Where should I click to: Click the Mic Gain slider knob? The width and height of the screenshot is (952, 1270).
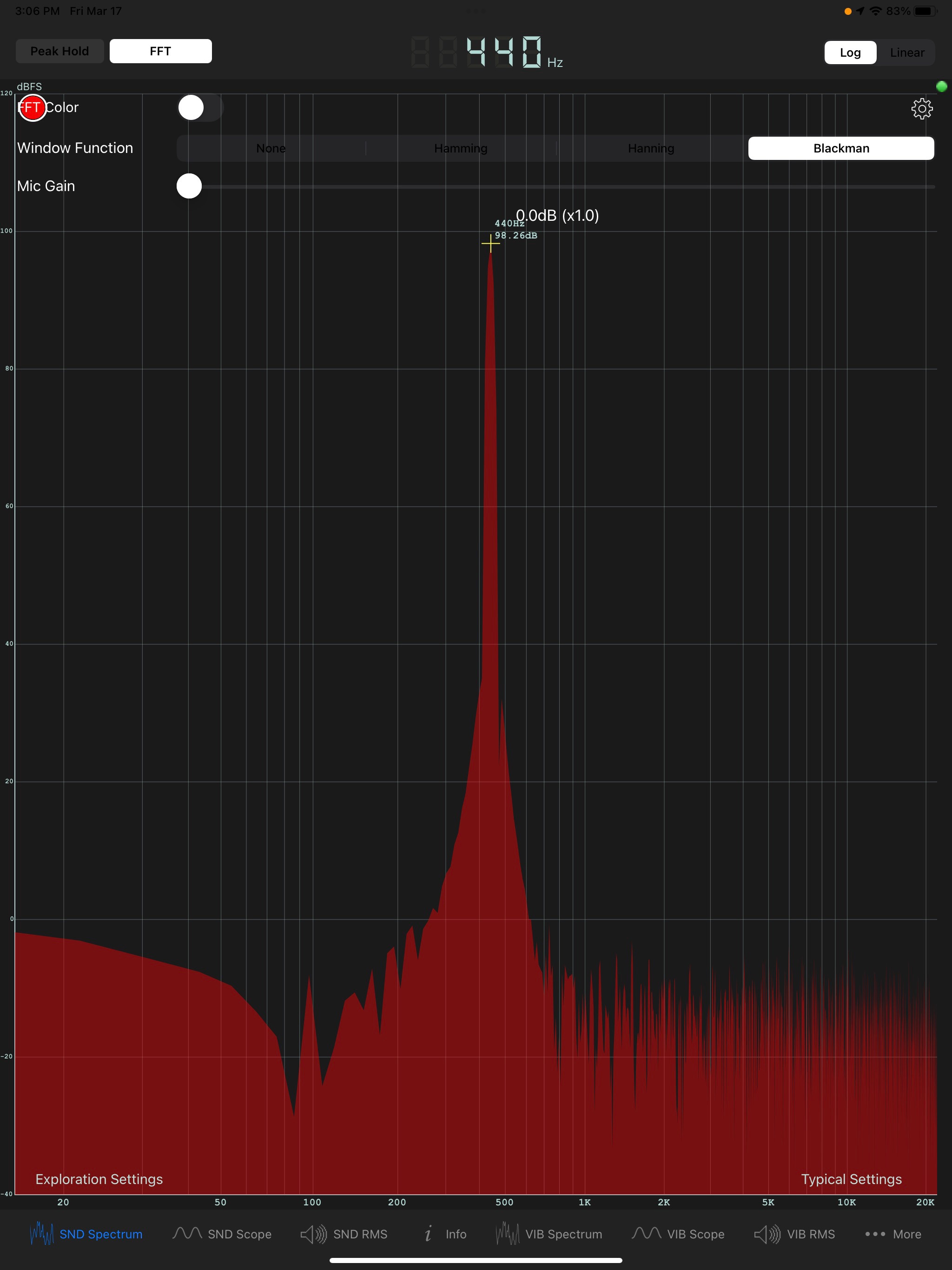point(189,186)
